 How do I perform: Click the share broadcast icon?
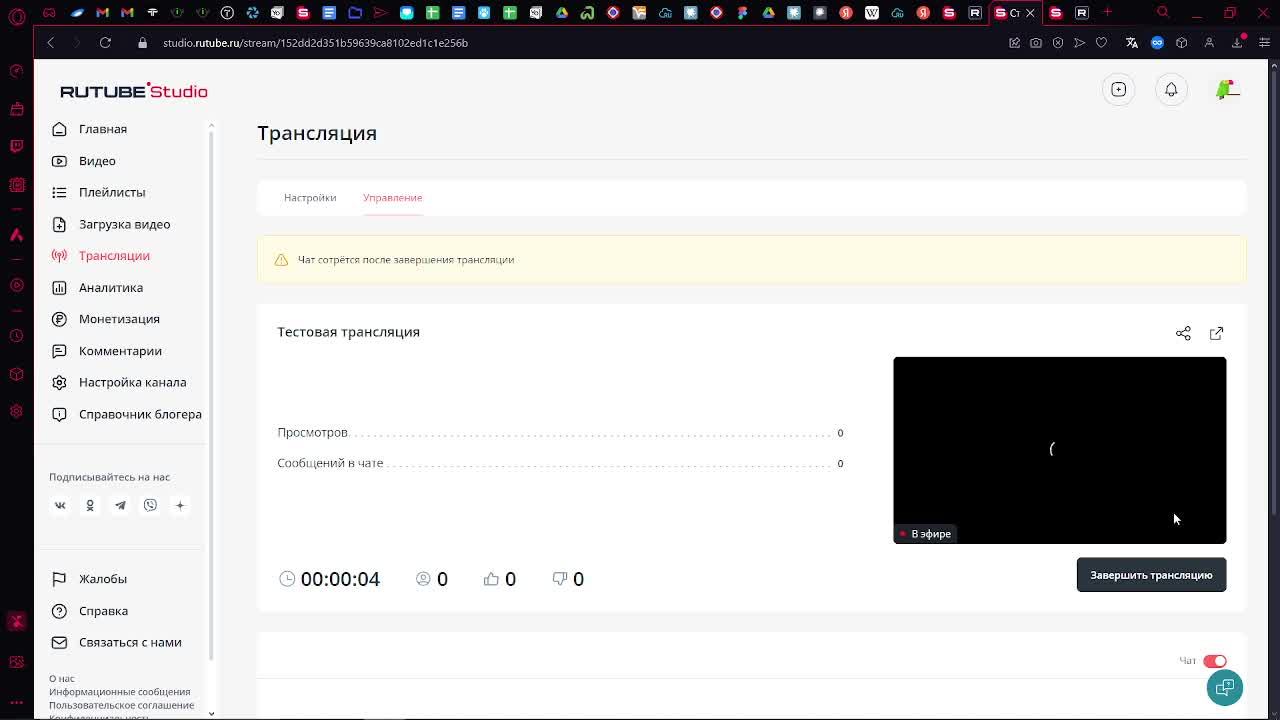(x=1183, y=333)
